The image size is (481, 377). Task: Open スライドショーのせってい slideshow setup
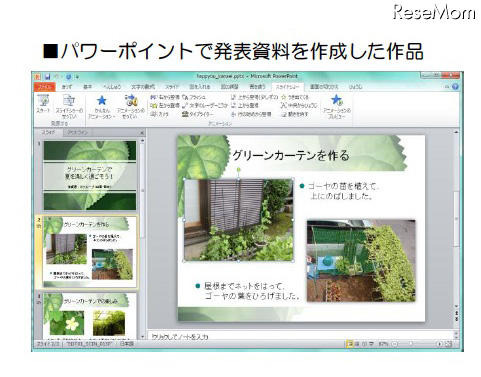click(69, 106)
